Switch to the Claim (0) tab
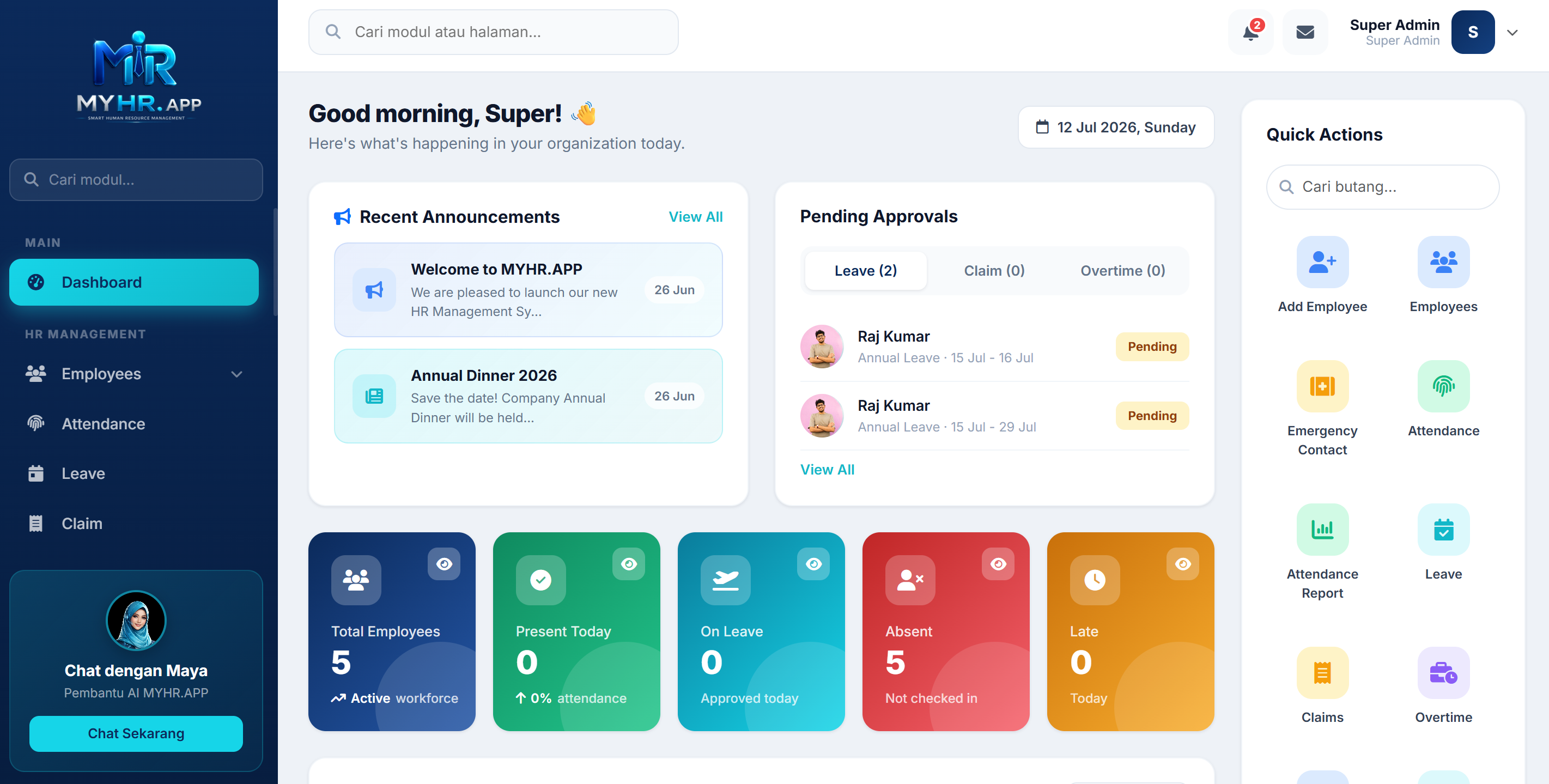The image size is (1549, 784). click(994, 271)
